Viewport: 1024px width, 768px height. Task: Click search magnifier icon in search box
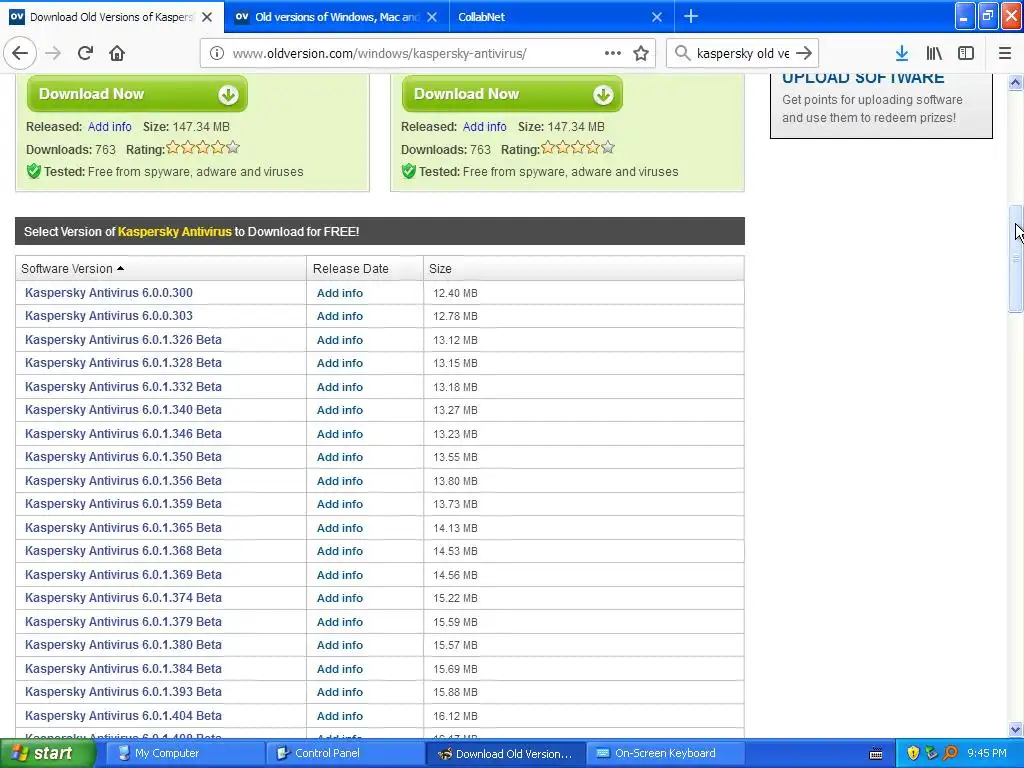pyautogui.click(x=682, y=53)
